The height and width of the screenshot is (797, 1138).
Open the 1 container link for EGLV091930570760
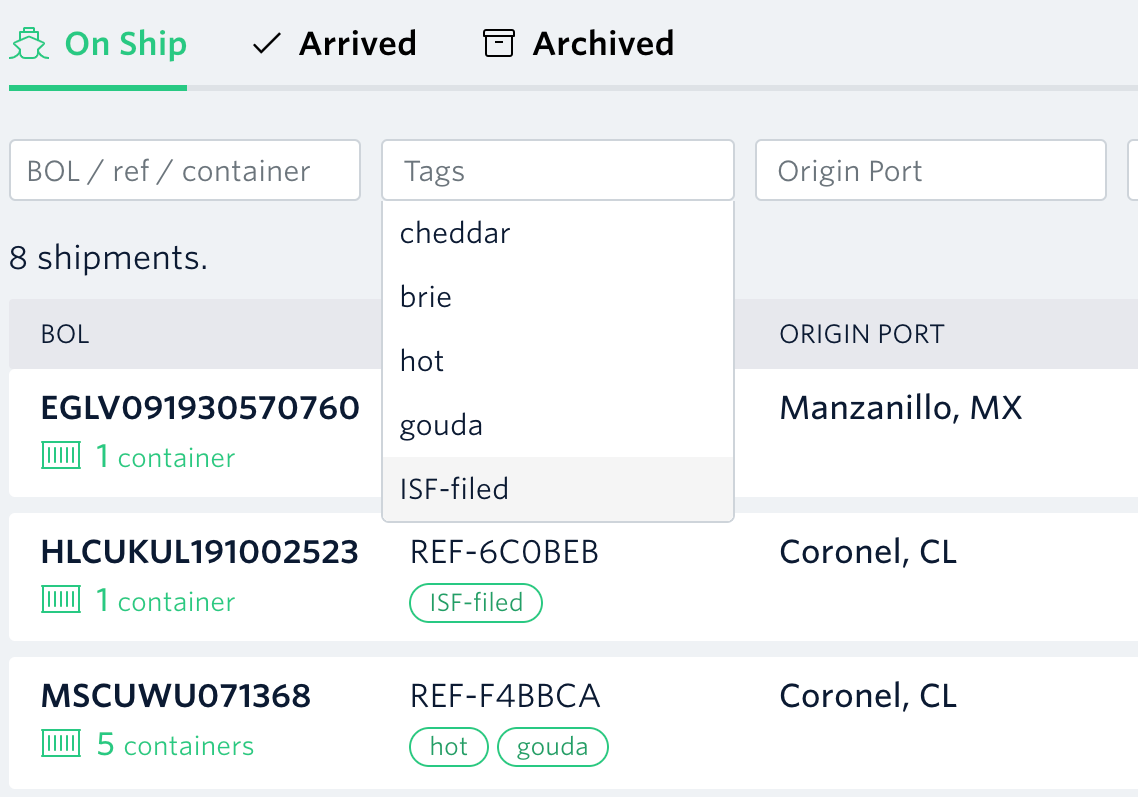tap(165, 455)
